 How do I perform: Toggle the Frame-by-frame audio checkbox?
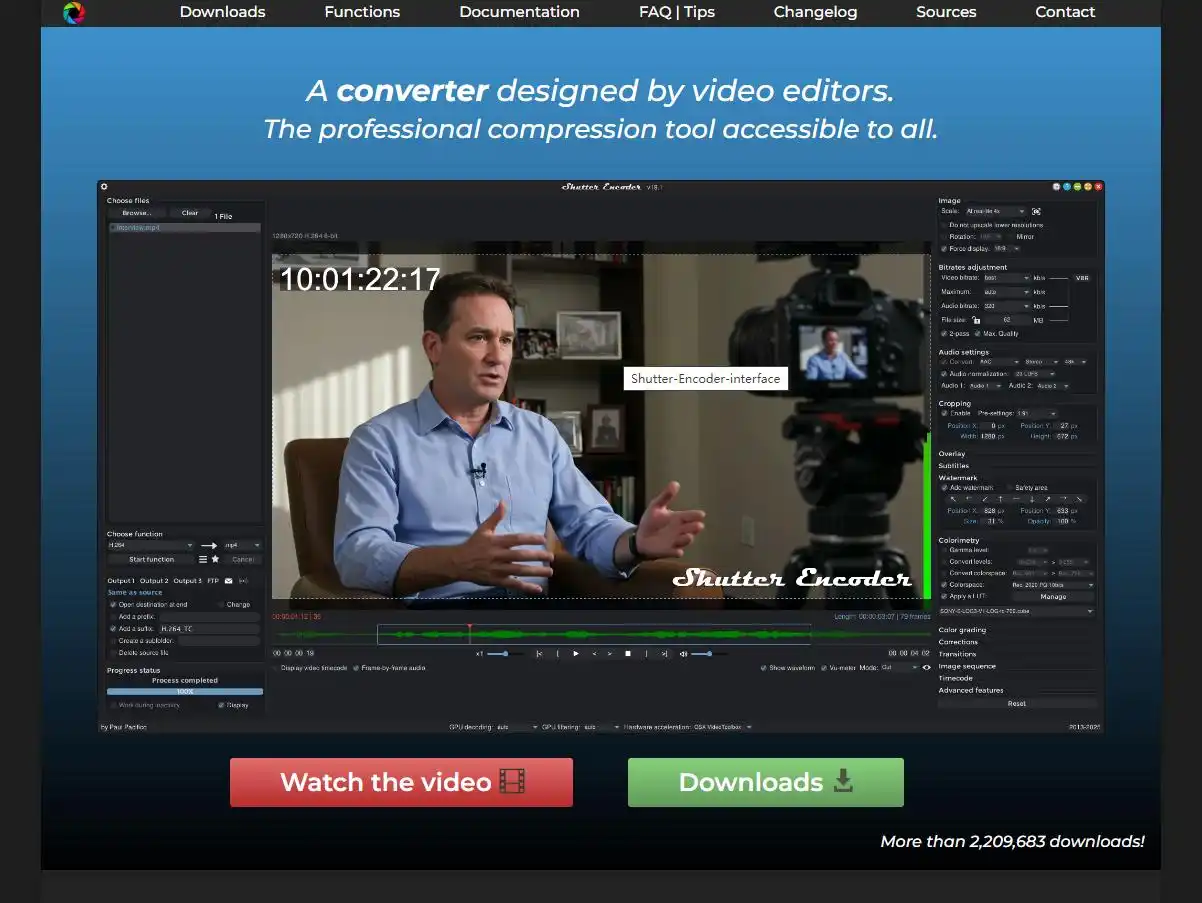(x=356, y=667)
